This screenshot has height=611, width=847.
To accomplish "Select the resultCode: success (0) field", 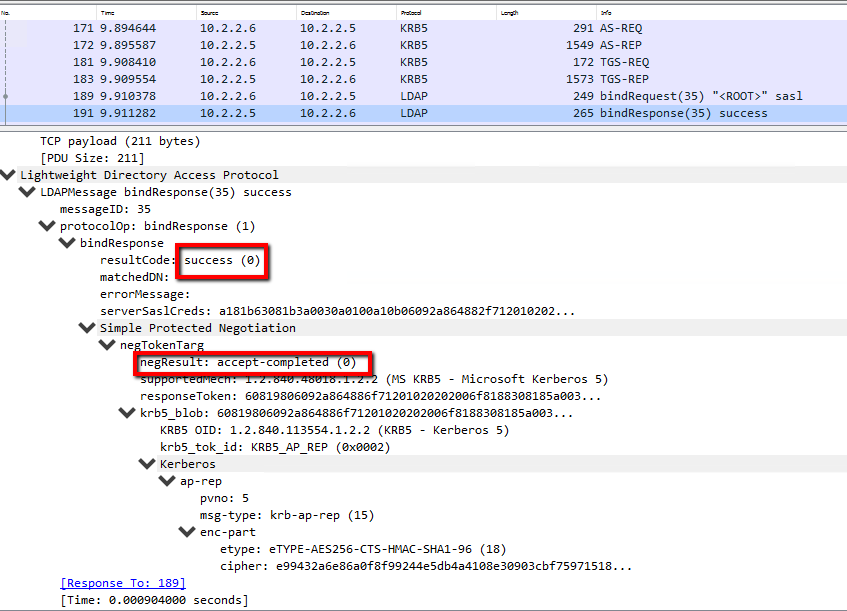I will 180,260.
